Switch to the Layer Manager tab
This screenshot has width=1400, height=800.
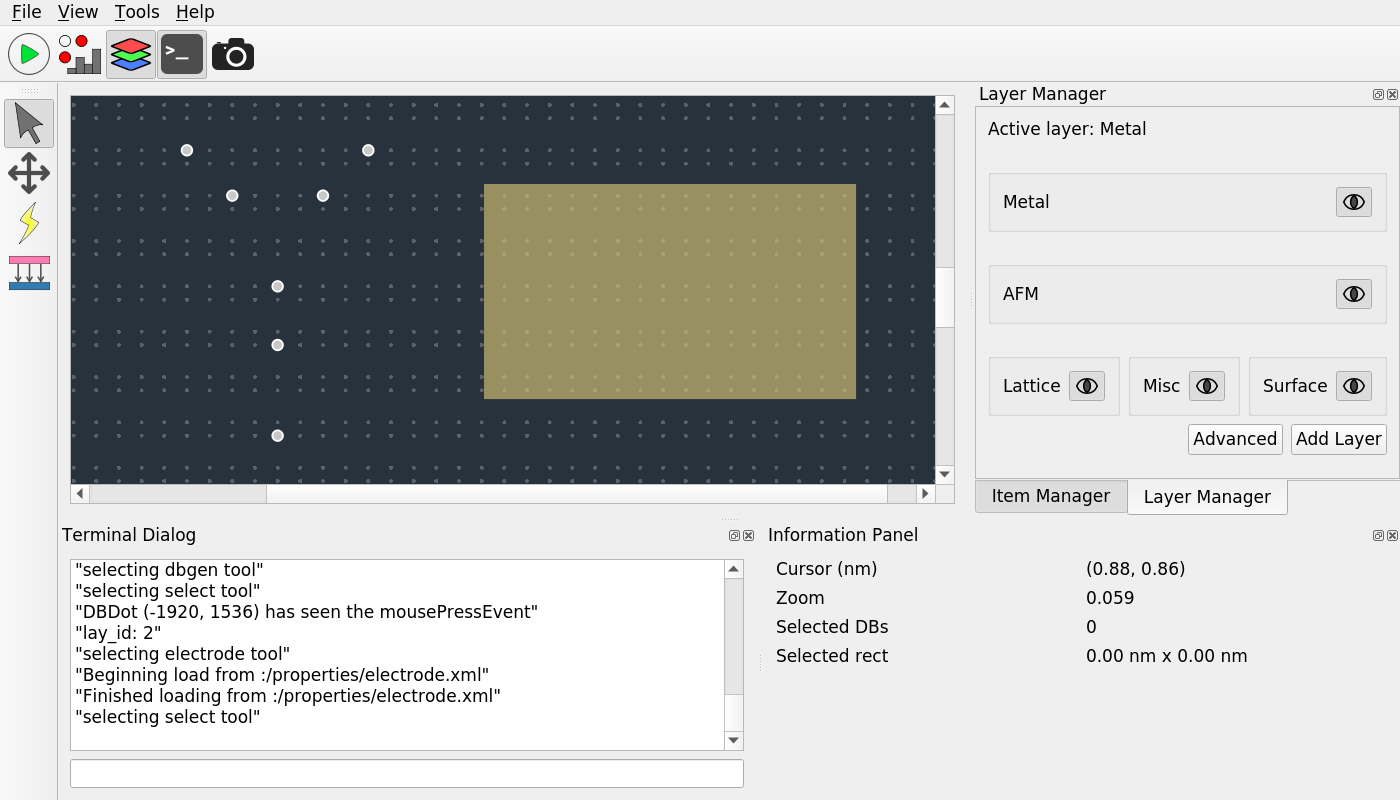pyautogui.click(x=1207, y=497)
